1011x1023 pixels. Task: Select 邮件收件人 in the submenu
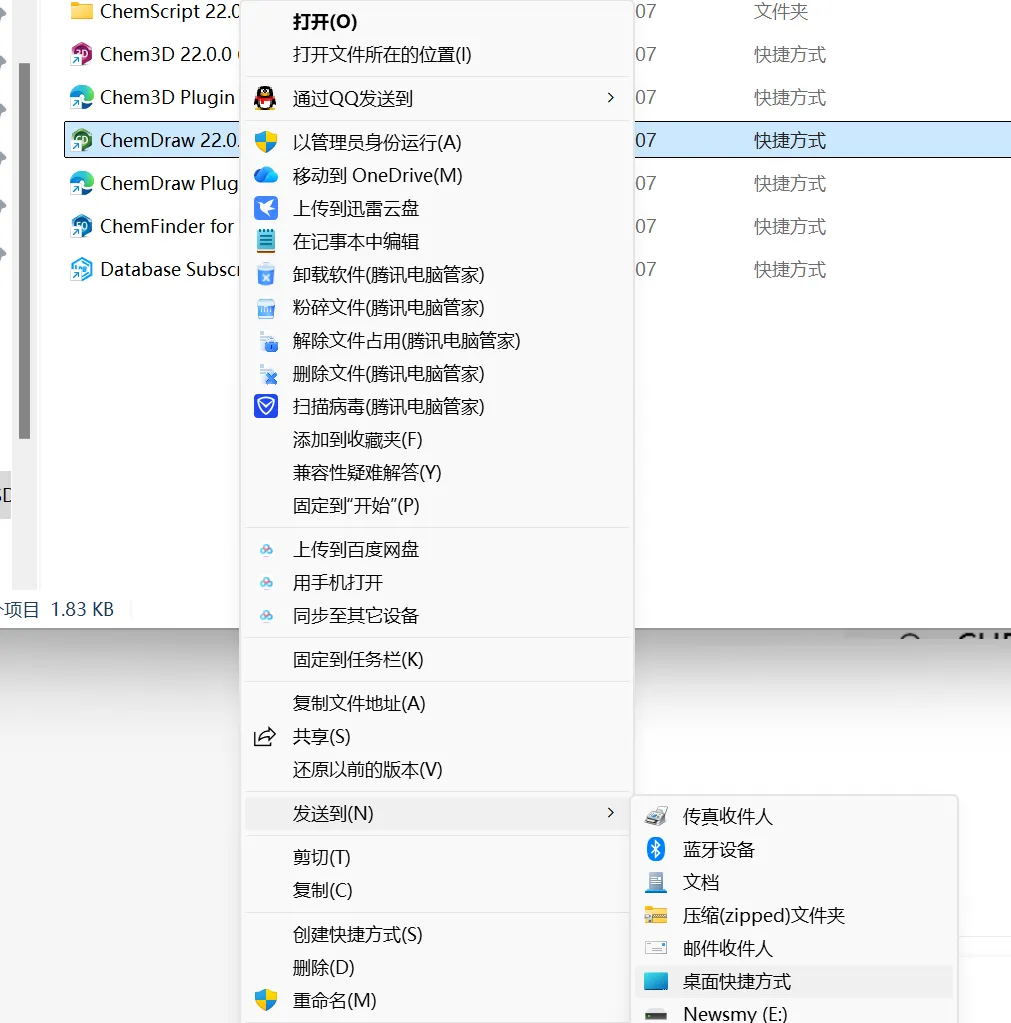click(728, 949)
